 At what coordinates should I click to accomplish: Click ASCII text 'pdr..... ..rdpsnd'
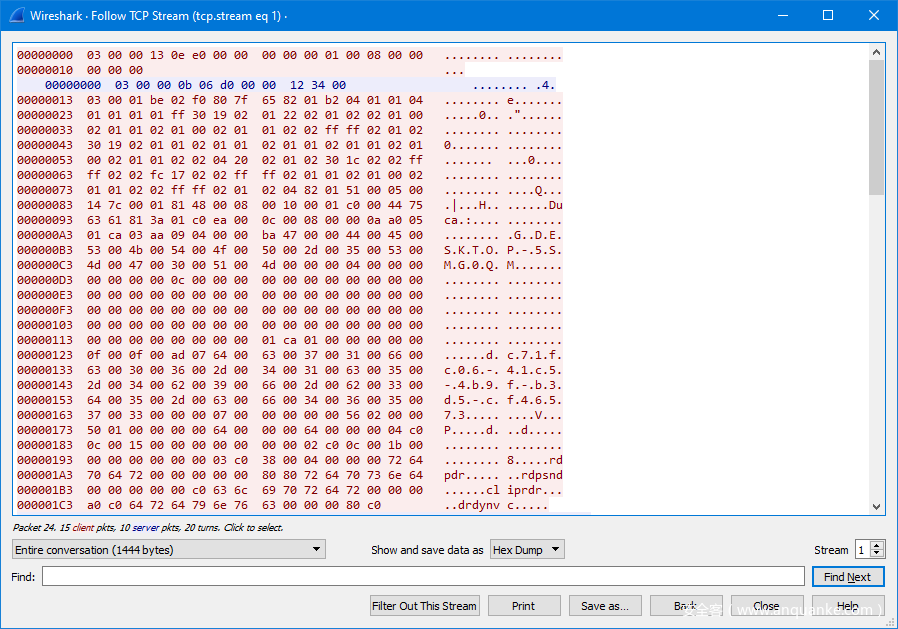pos(503,475)
